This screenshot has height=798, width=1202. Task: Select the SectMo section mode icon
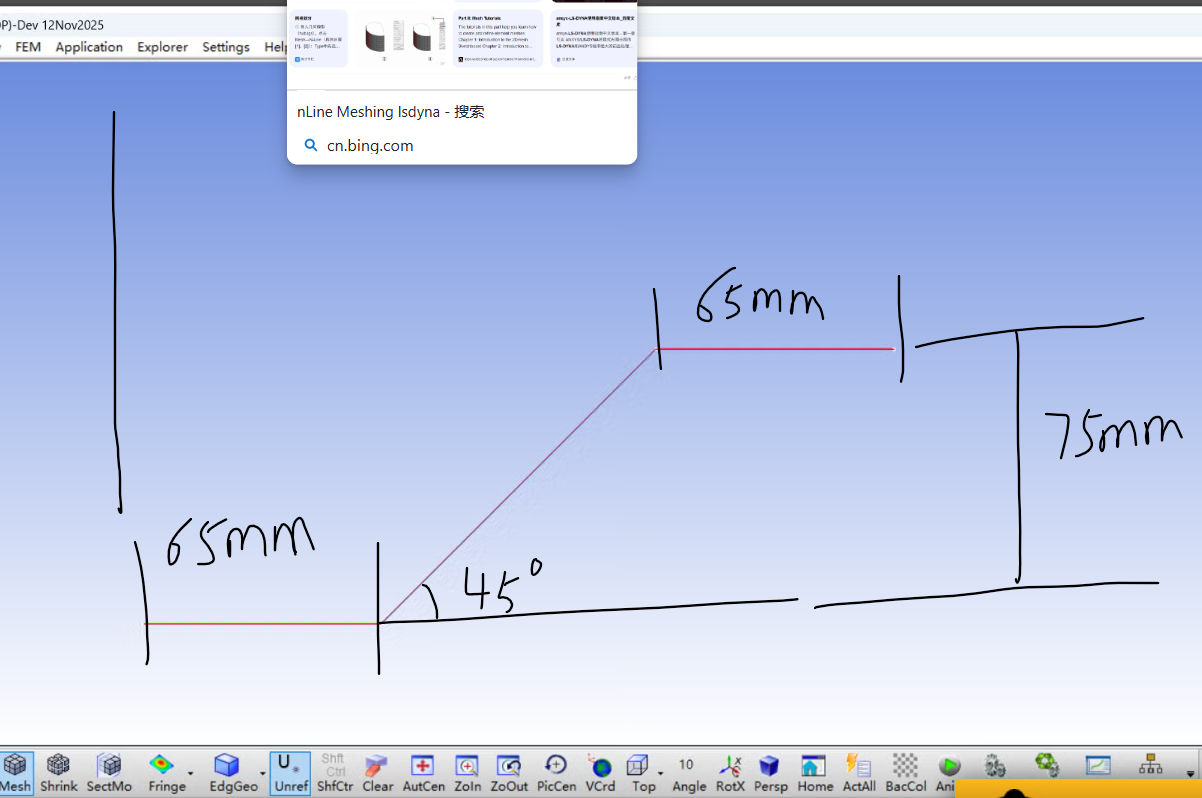[x=109, y=772]
